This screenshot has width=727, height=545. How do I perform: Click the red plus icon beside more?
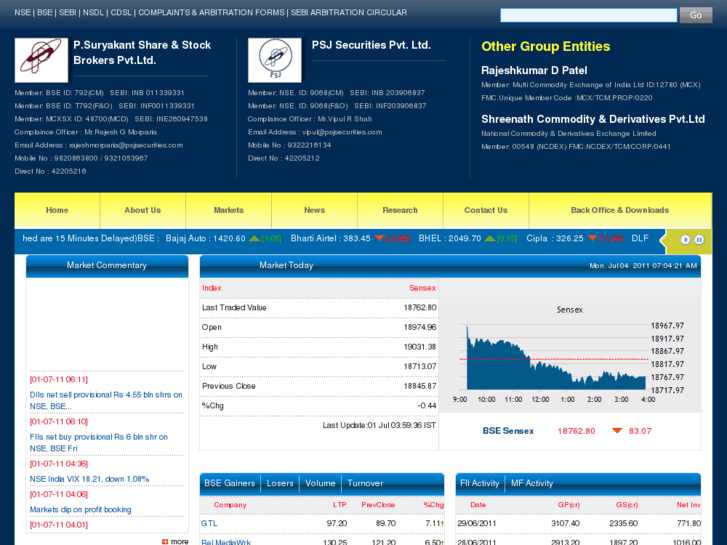tap(165, 541)
